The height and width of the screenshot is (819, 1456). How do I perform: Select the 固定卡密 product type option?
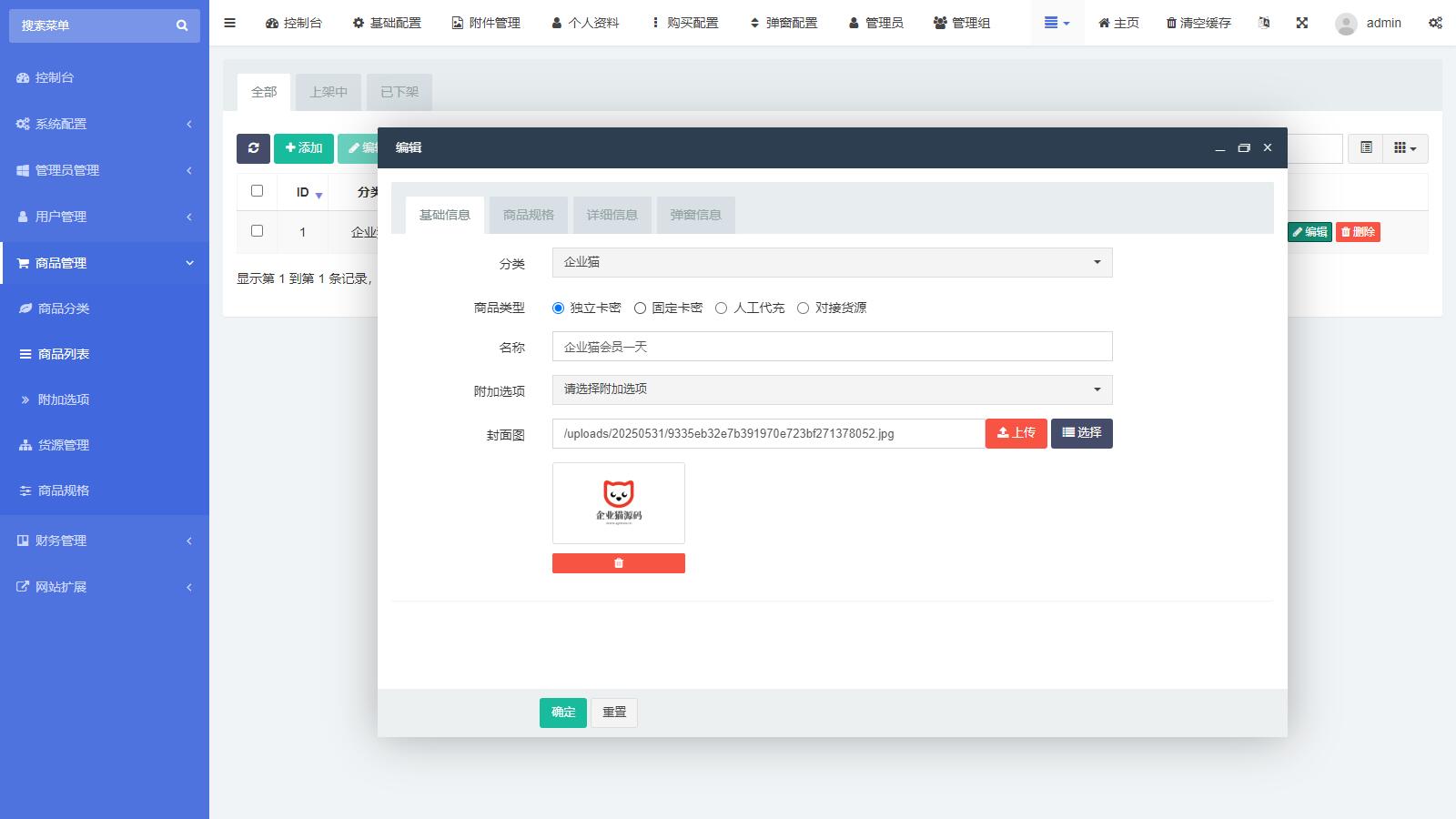[641, 308]
